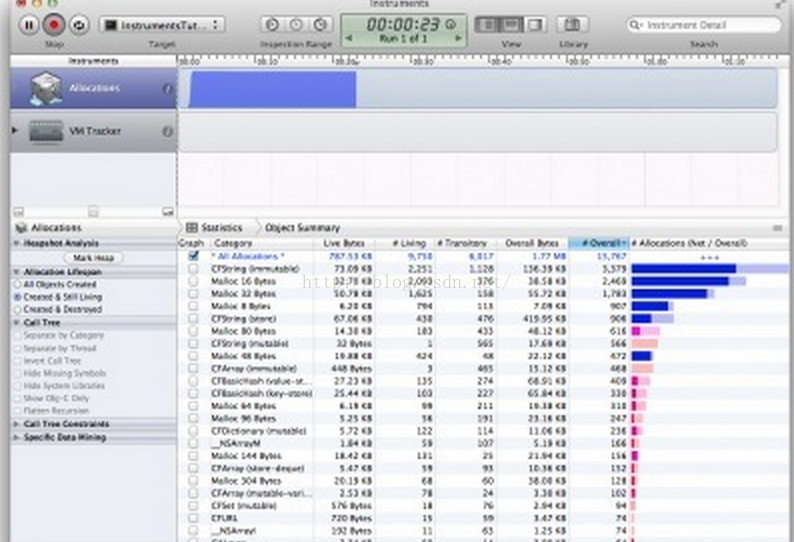The height and width of the screenshot is (542, 794).
Task: Collapse the Heapshot Analysis section
Action: pos(16,243)
